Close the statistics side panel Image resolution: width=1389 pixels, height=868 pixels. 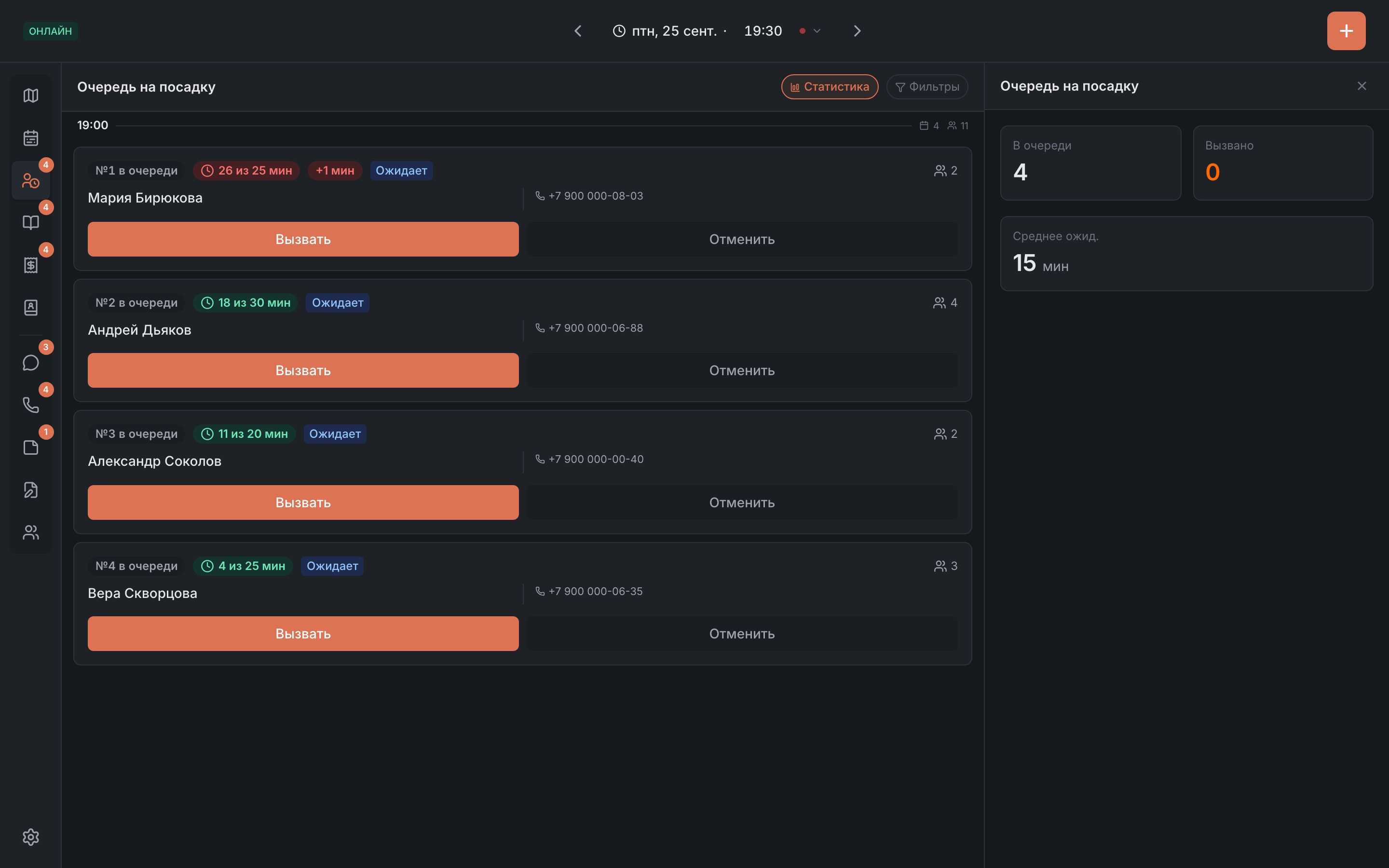click(x=1362, y=86)
